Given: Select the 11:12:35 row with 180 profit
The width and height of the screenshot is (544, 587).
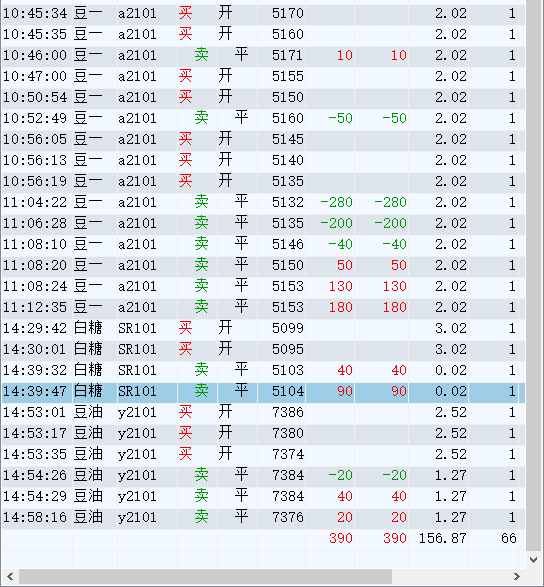Looking at the screenshot, I should click(x=263, y=307).
